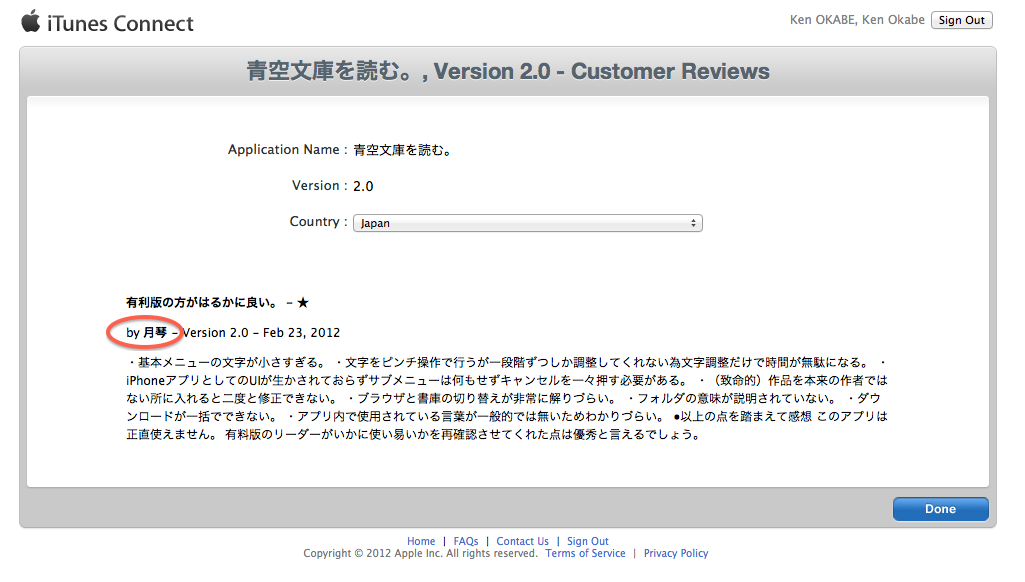Select the account name Ken OKABE, Ken Okabe
This screenshot has width=1025, height=582.
tap(857, 20)
